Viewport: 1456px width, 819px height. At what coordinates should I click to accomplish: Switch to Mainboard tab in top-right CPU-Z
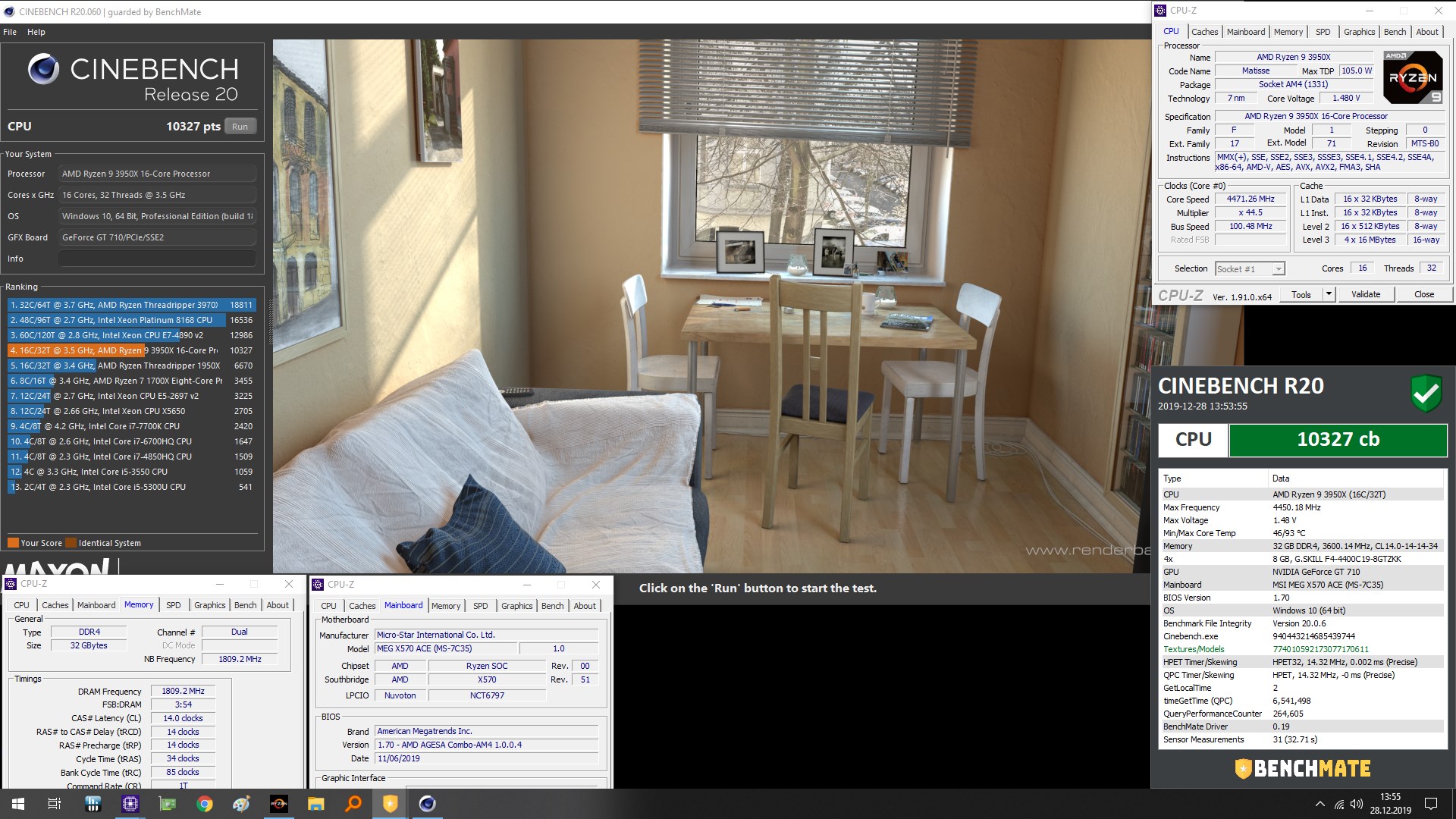coord(1246,32)
